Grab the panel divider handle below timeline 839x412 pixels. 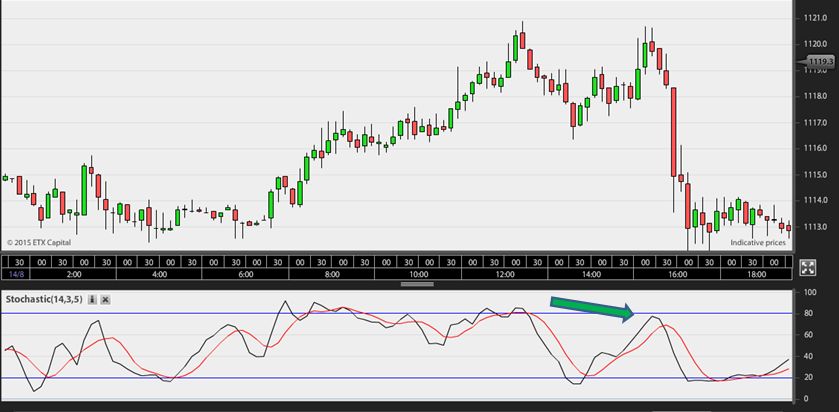pyautogui.click(x=417, y=284)
